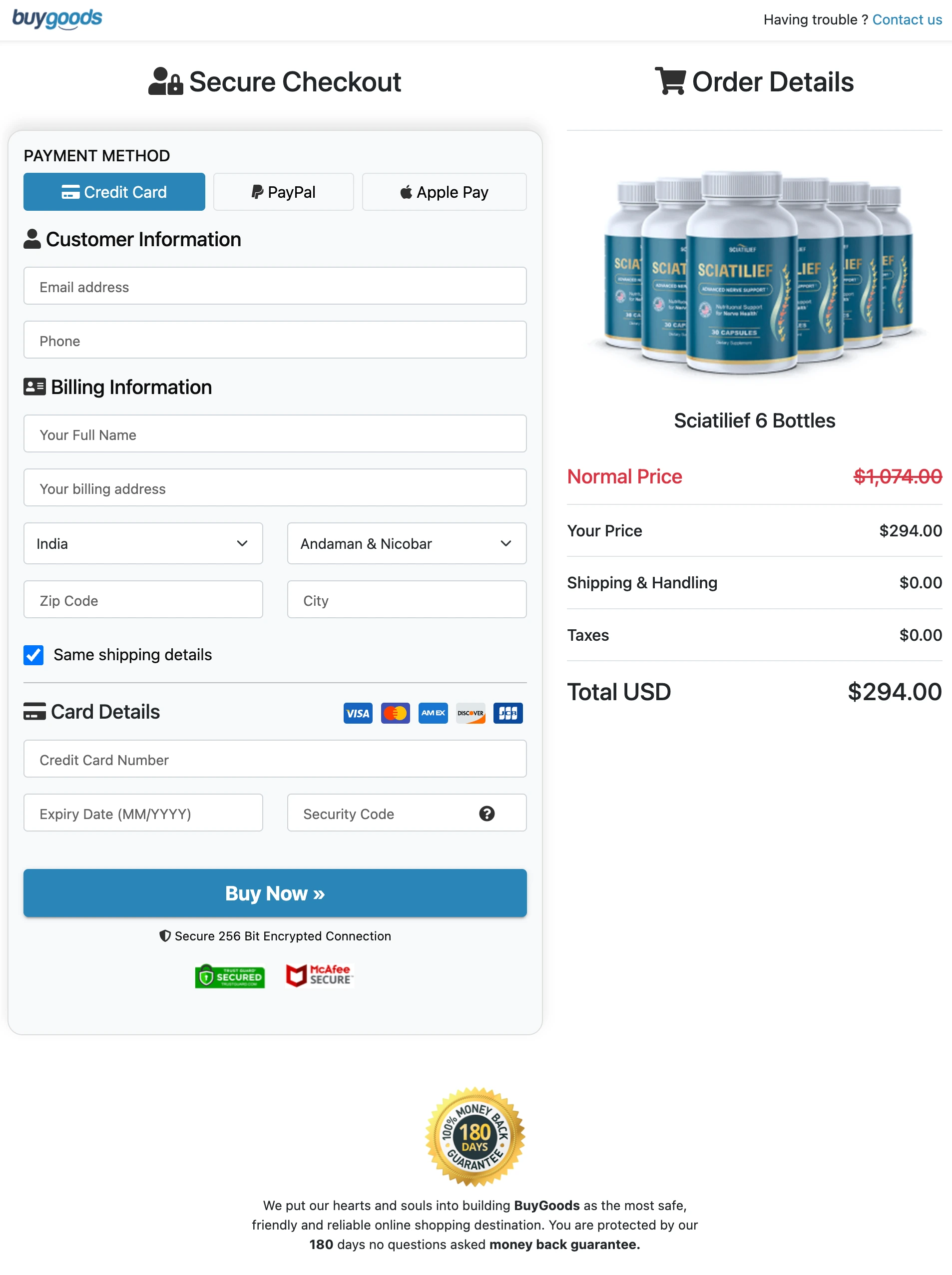Click the buygoods logo
The width and height of the screenshot is (952, 1275).
tap(57, 18)
